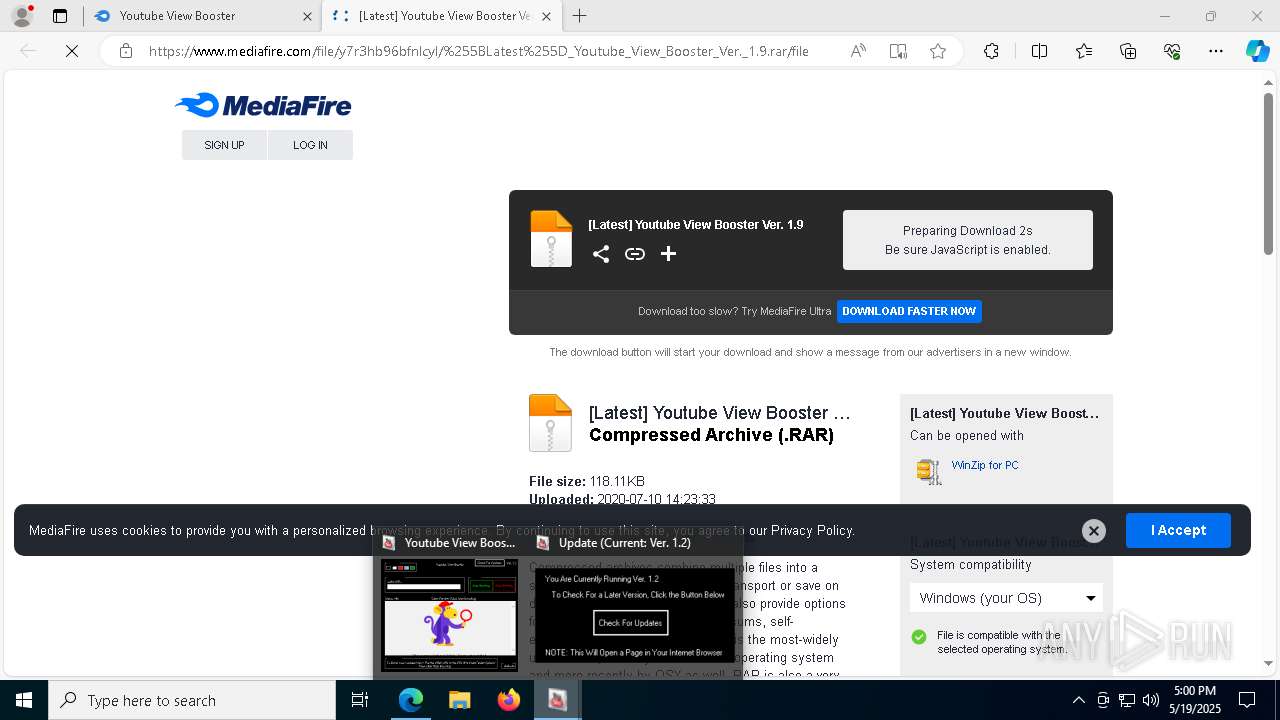
Task: Click the Type here to search box
Action: 192,700
